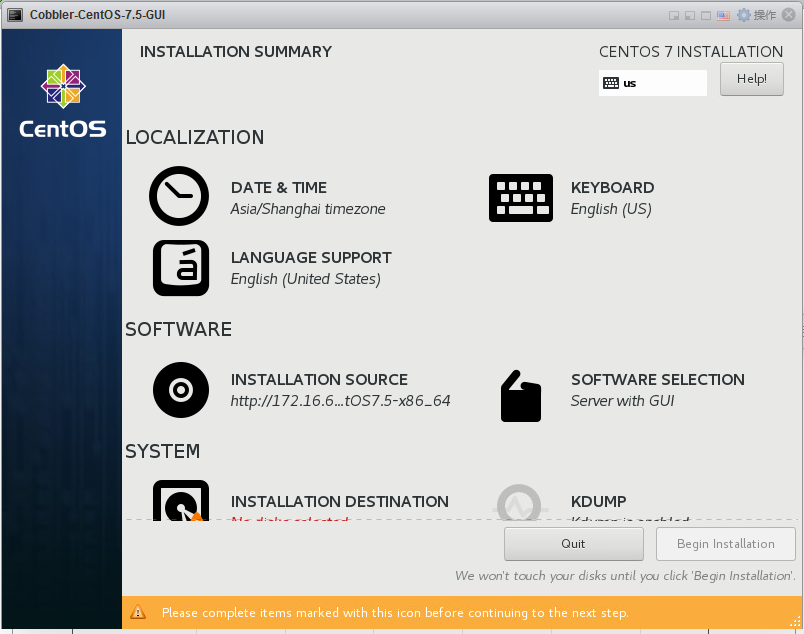The width and height of the screenshot is (804, 634).
Task: Open the KEYBOARD label
Action: click(x=612, y=188)
